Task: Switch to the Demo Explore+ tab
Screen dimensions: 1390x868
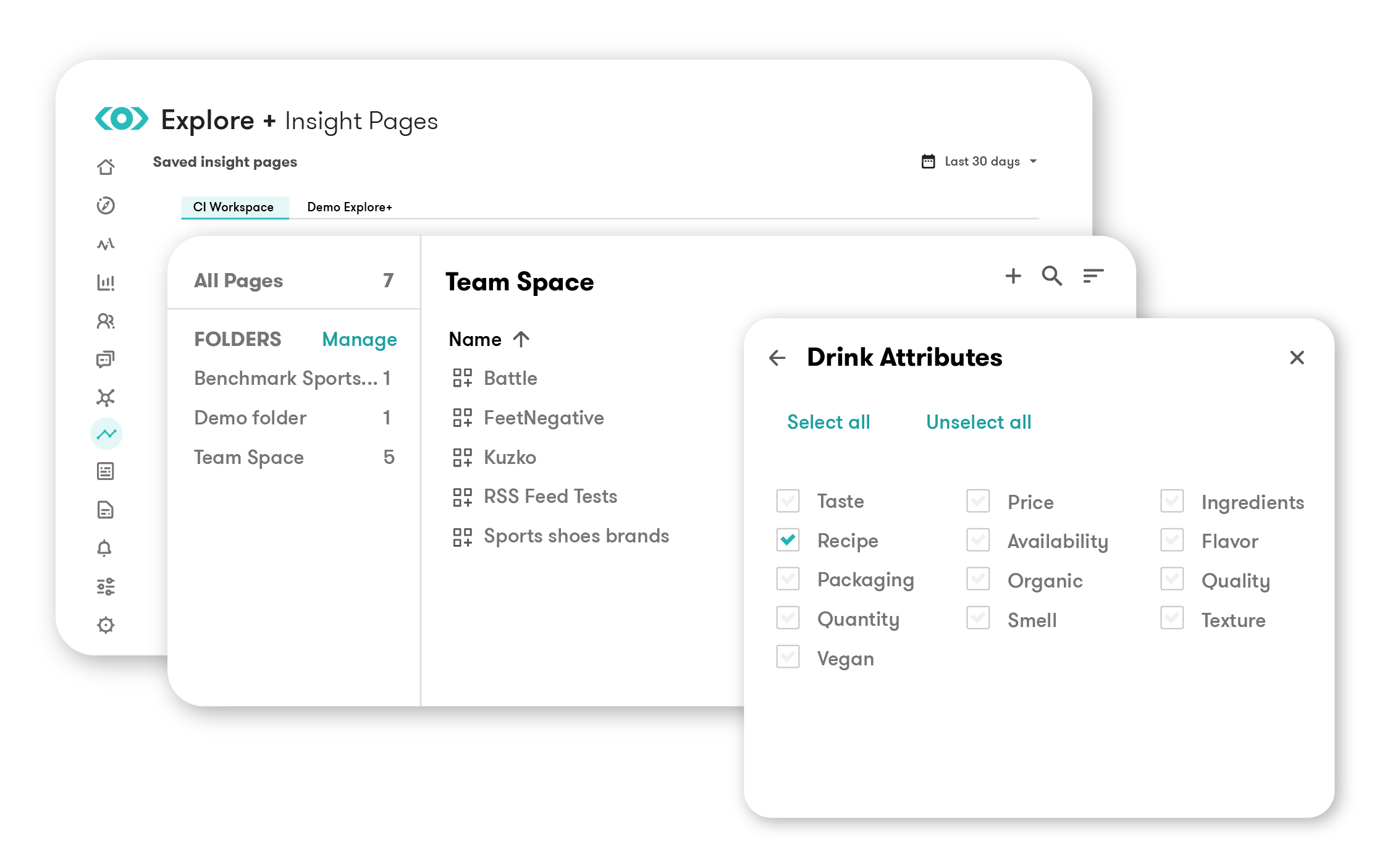Action: point(350,207)
